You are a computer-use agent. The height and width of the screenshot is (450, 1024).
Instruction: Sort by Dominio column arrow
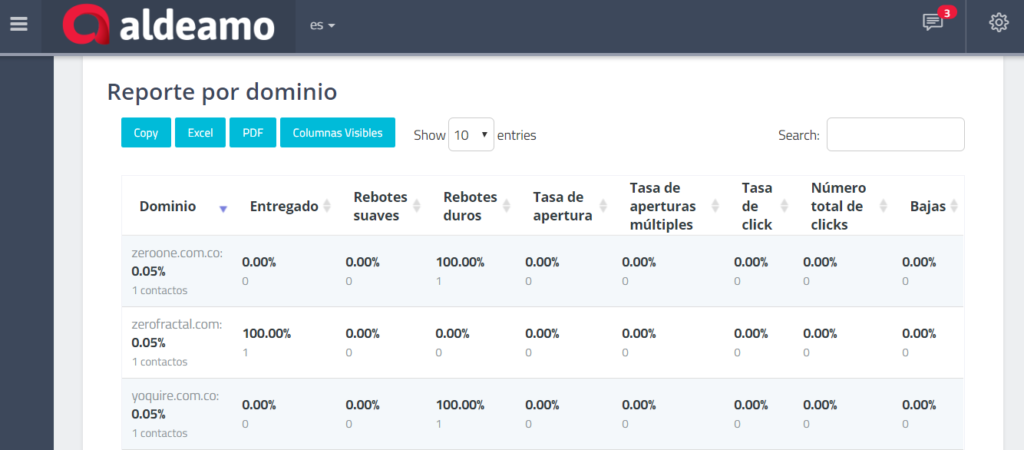coord(223,208)
